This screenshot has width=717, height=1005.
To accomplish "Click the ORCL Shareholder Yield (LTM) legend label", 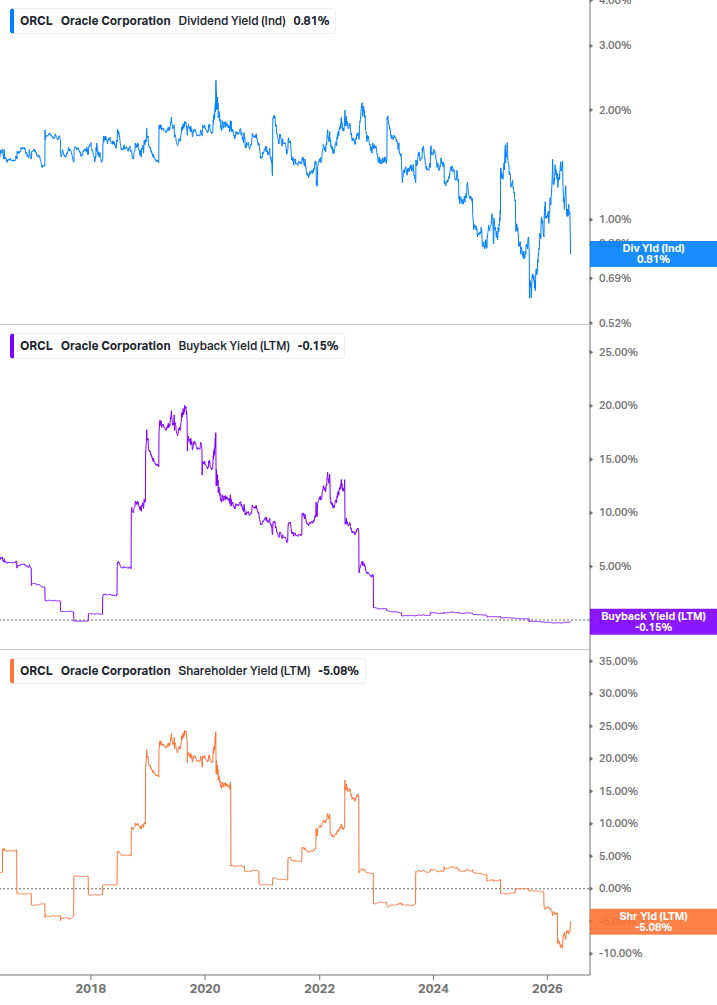I will (187, 671).
